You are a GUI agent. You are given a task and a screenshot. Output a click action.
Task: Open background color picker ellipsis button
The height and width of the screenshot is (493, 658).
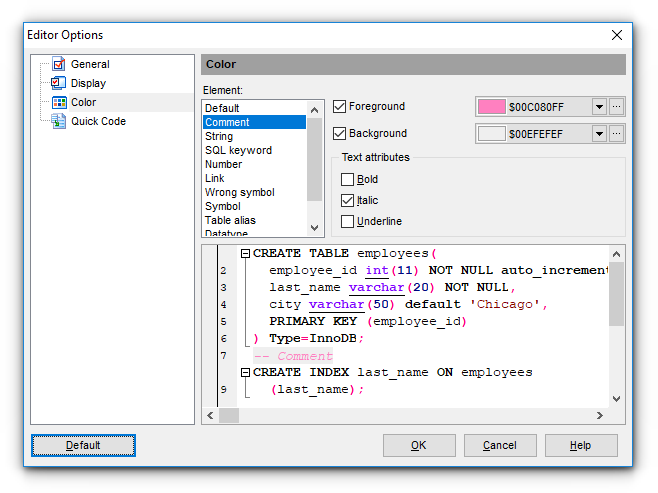click(617, 133)
